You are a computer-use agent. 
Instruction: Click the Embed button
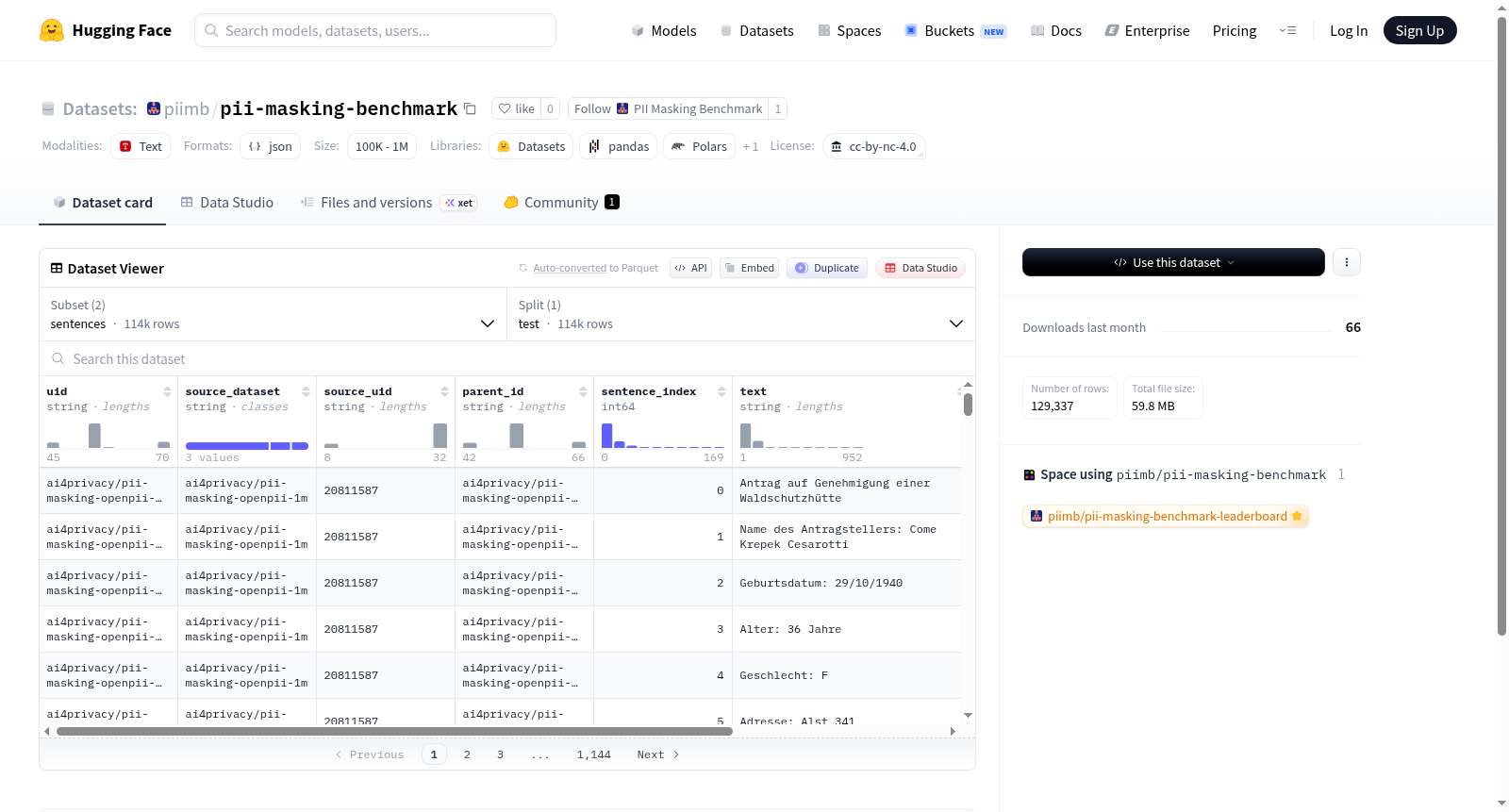(749, 268)
